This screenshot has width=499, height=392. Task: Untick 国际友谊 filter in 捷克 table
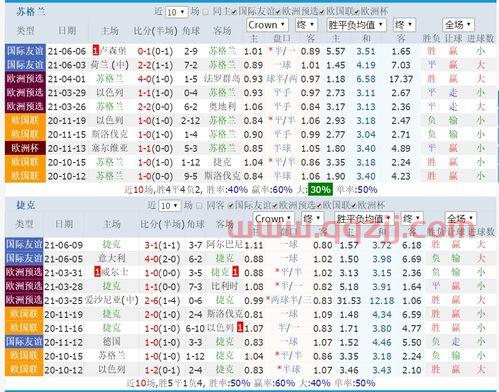(x=230, y=206)
